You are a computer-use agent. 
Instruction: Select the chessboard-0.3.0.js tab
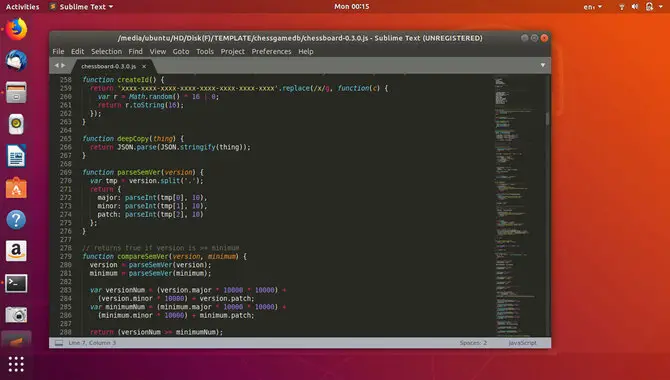(109, 66)
